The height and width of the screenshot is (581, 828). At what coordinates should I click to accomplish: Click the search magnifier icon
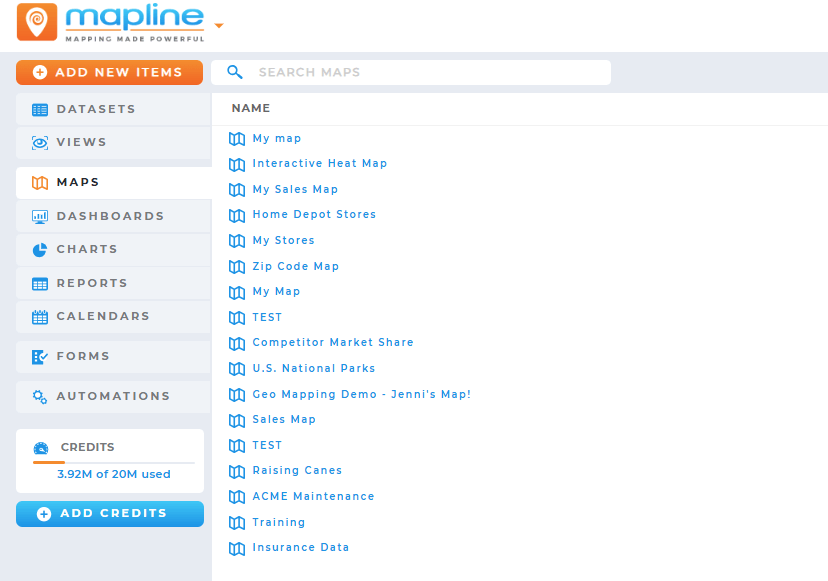[234, 72]
